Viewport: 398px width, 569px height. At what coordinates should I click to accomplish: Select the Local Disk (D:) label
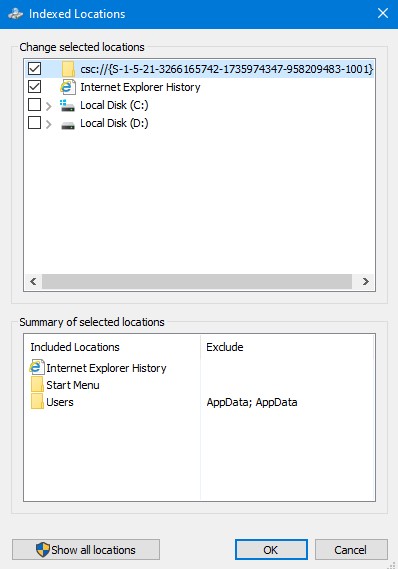click(x=114, y=123)
